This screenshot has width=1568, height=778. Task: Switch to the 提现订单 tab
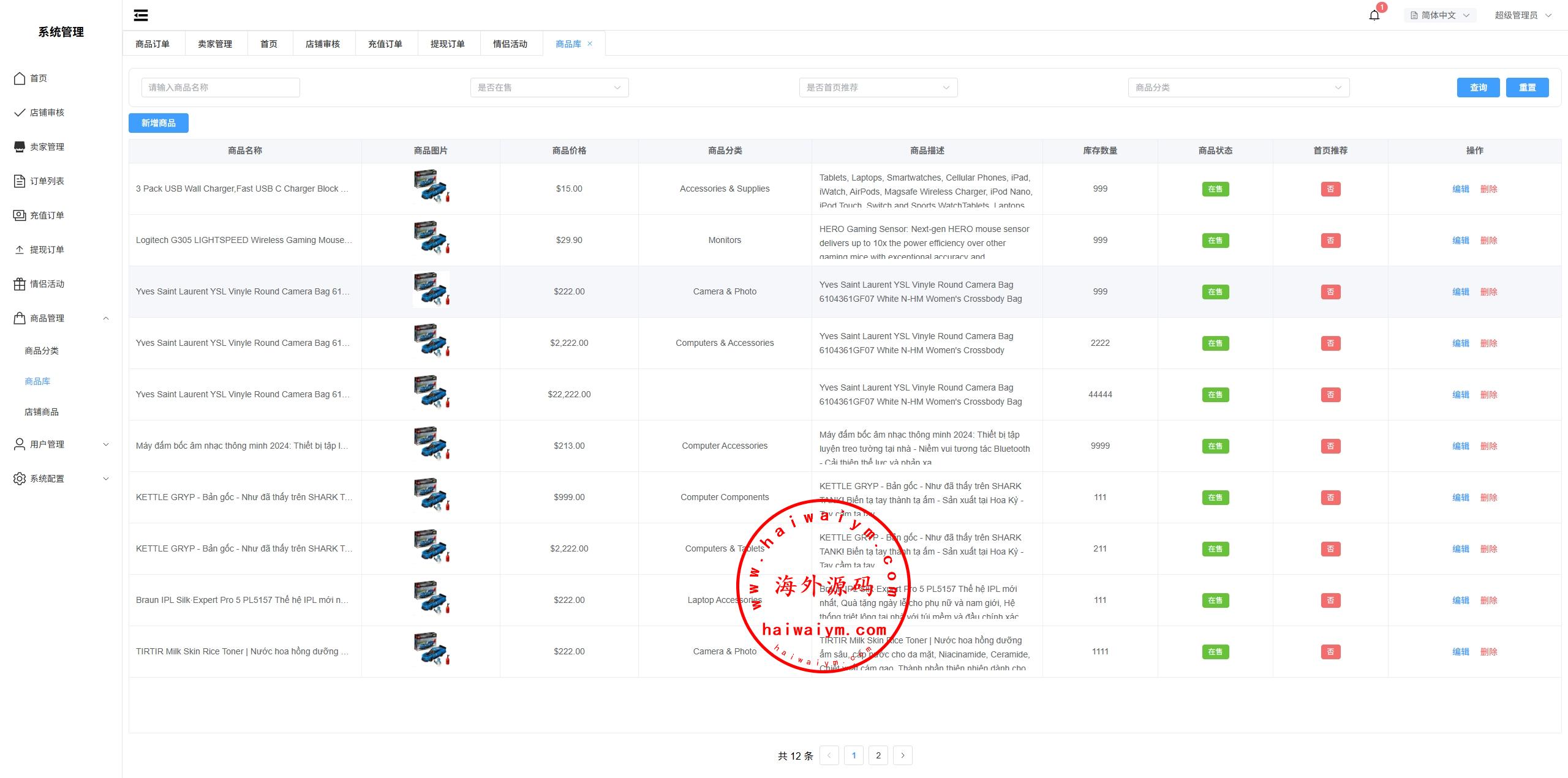(448, 44)
